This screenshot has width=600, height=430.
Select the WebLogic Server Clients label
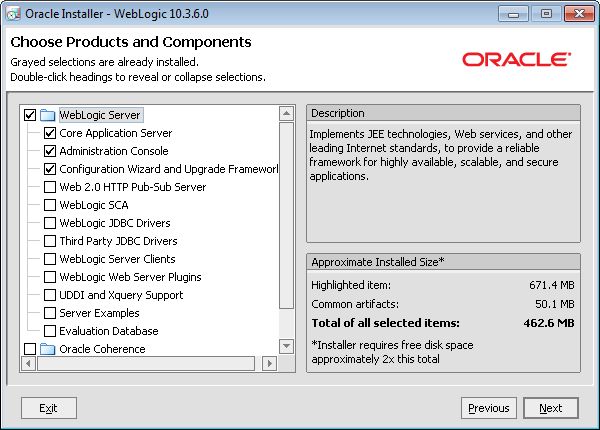tap(117, 259)
